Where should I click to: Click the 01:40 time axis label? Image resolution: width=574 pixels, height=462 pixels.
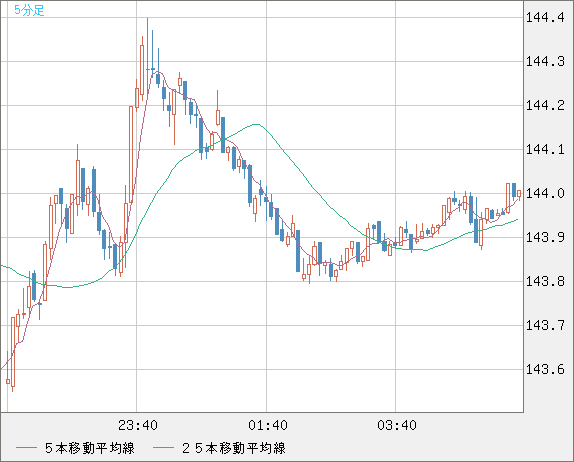point(268,425)
